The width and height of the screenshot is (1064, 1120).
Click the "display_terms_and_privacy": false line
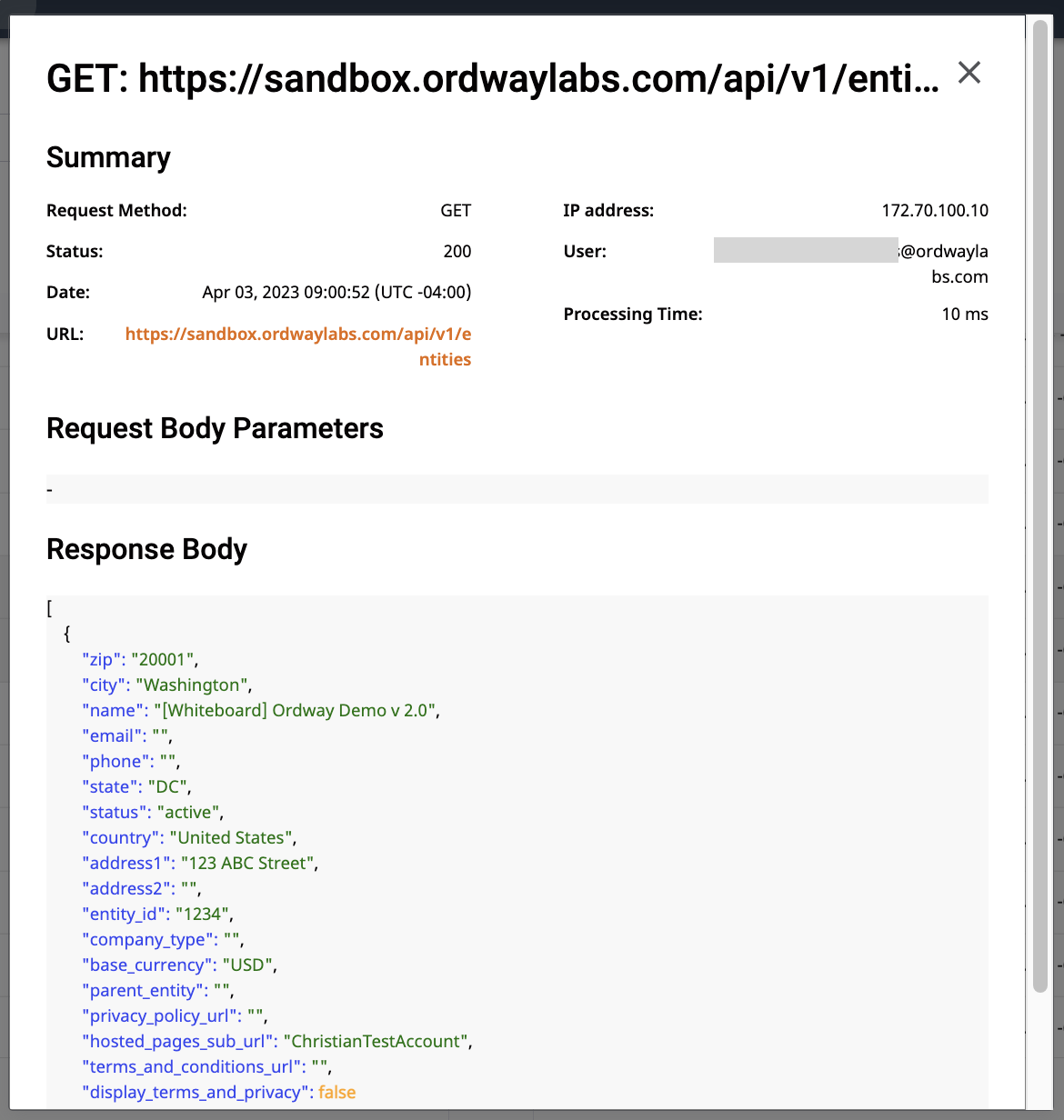tap(219, 1092)
